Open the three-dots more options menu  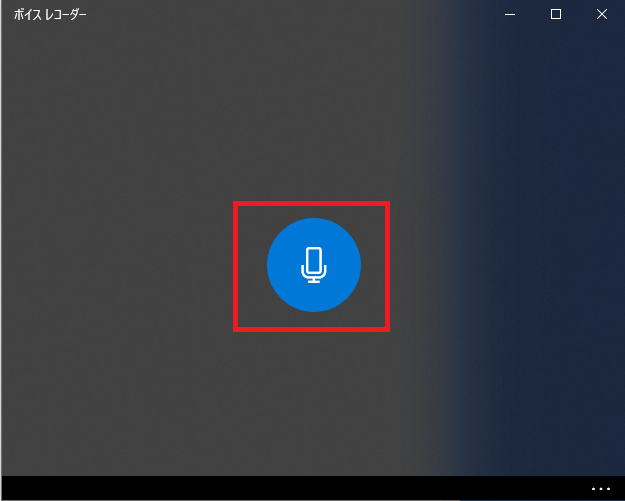601,489
